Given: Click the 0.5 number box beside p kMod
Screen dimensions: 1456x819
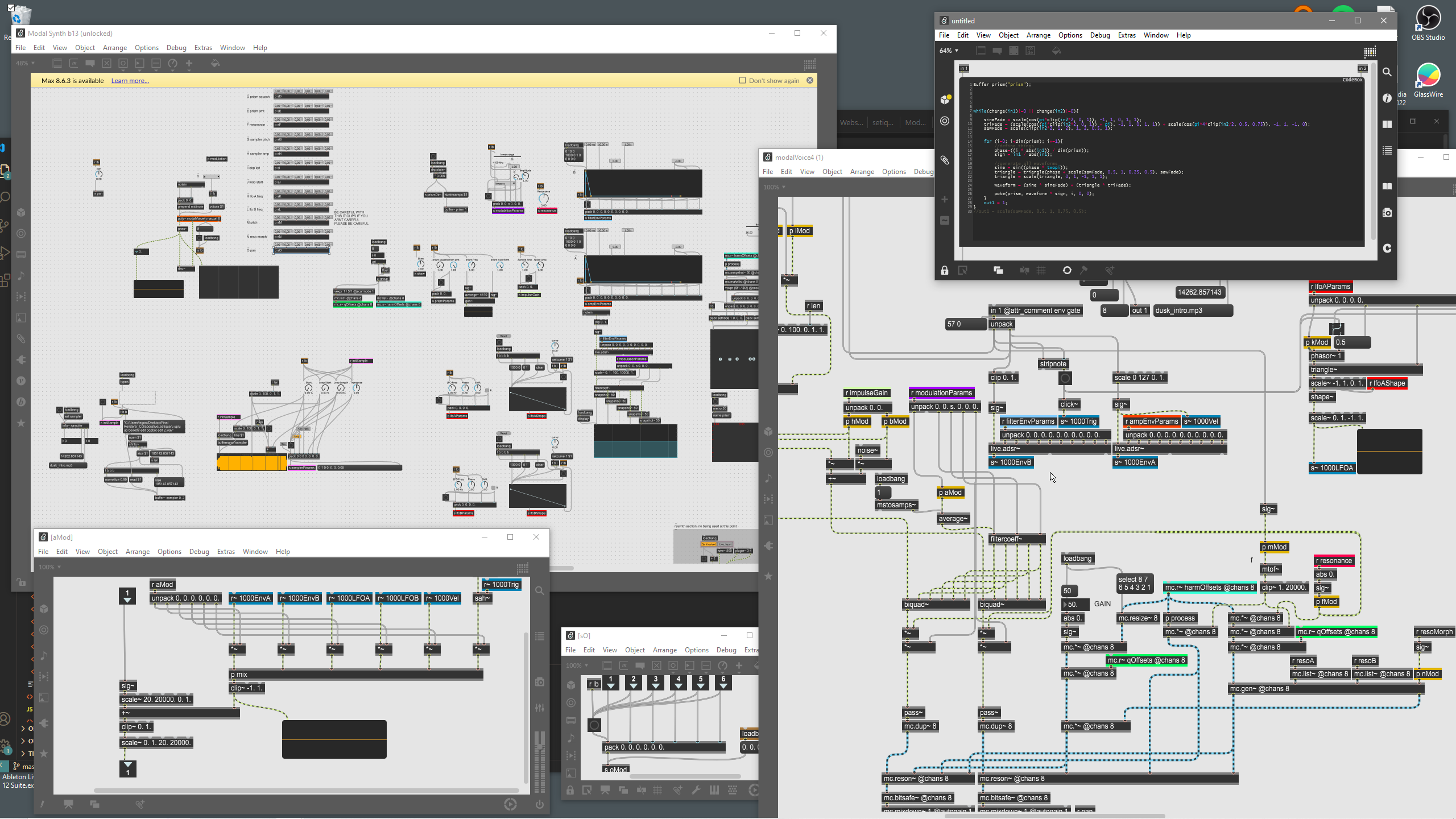Looking at the screenshot, I should (x=1352, y=342).
